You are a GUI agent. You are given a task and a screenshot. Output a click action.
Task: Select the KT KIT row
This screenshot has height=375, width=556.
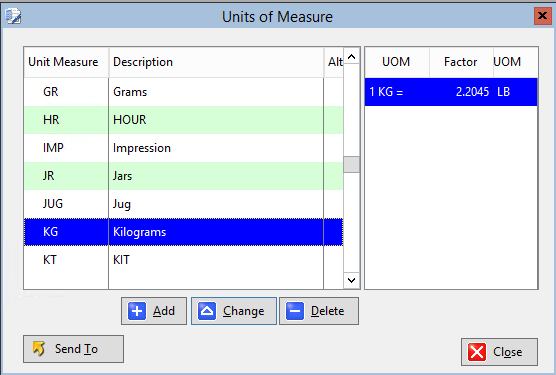click(183, 260)
